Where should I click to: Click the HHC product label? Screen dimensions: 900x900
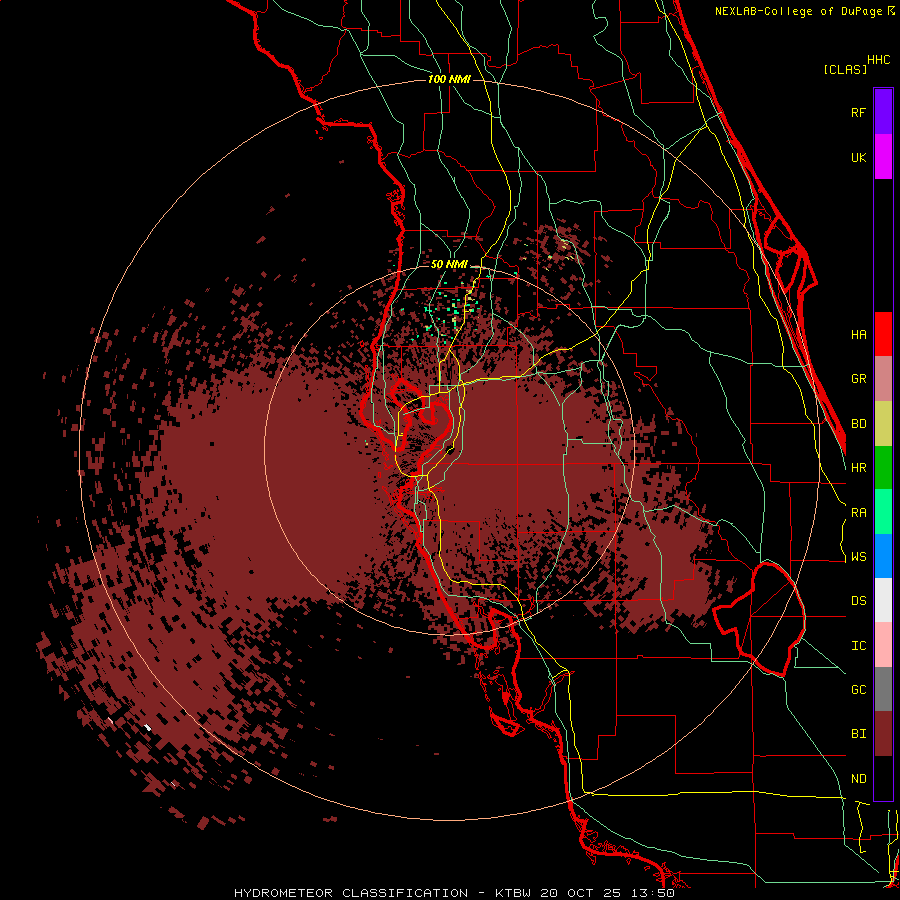click(878, 60)
